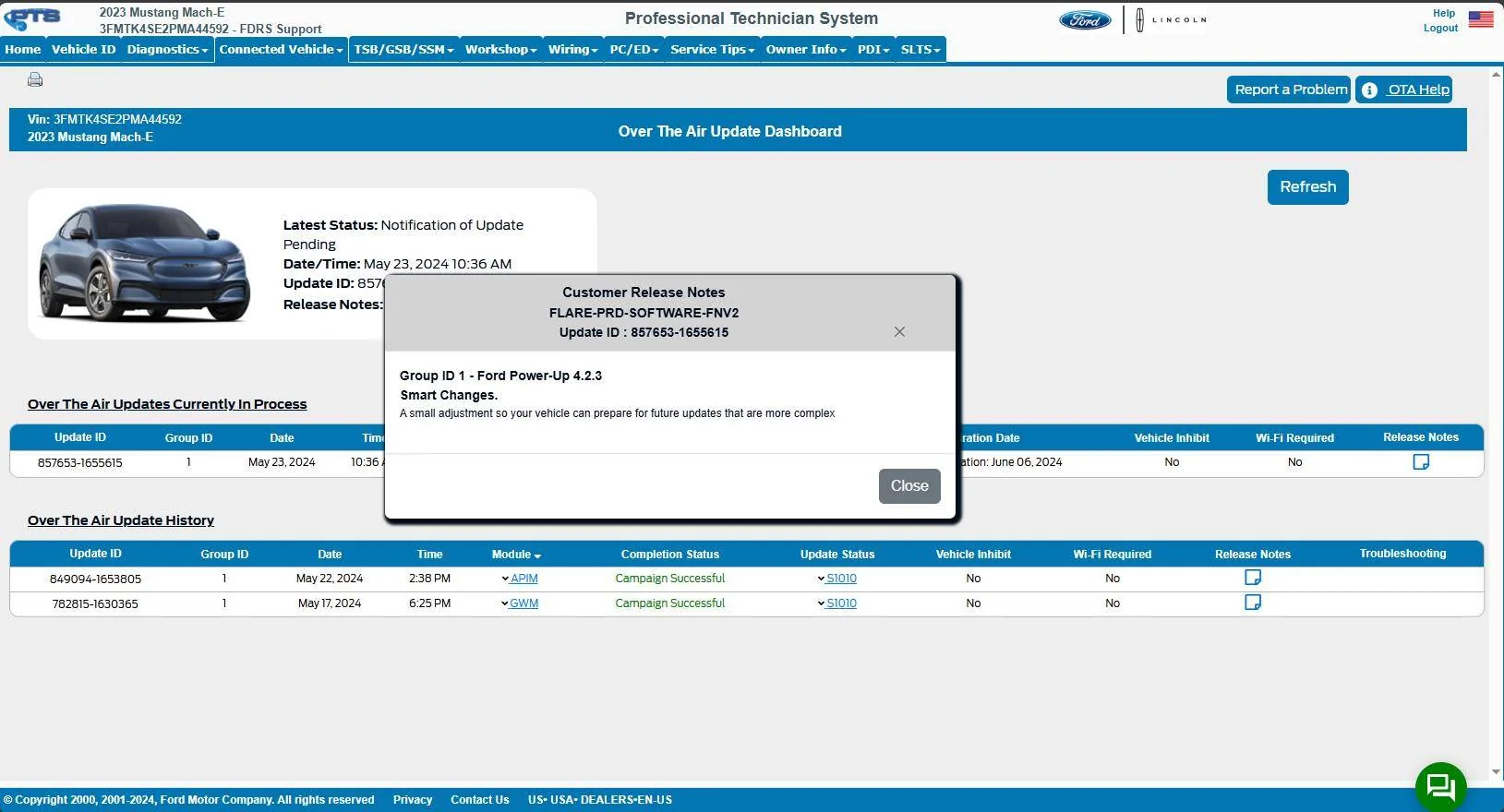The width and height of the screenshot is (1504, 812).
Task: Click Campaign Successful for May 22 update
Action: [670, 579]
